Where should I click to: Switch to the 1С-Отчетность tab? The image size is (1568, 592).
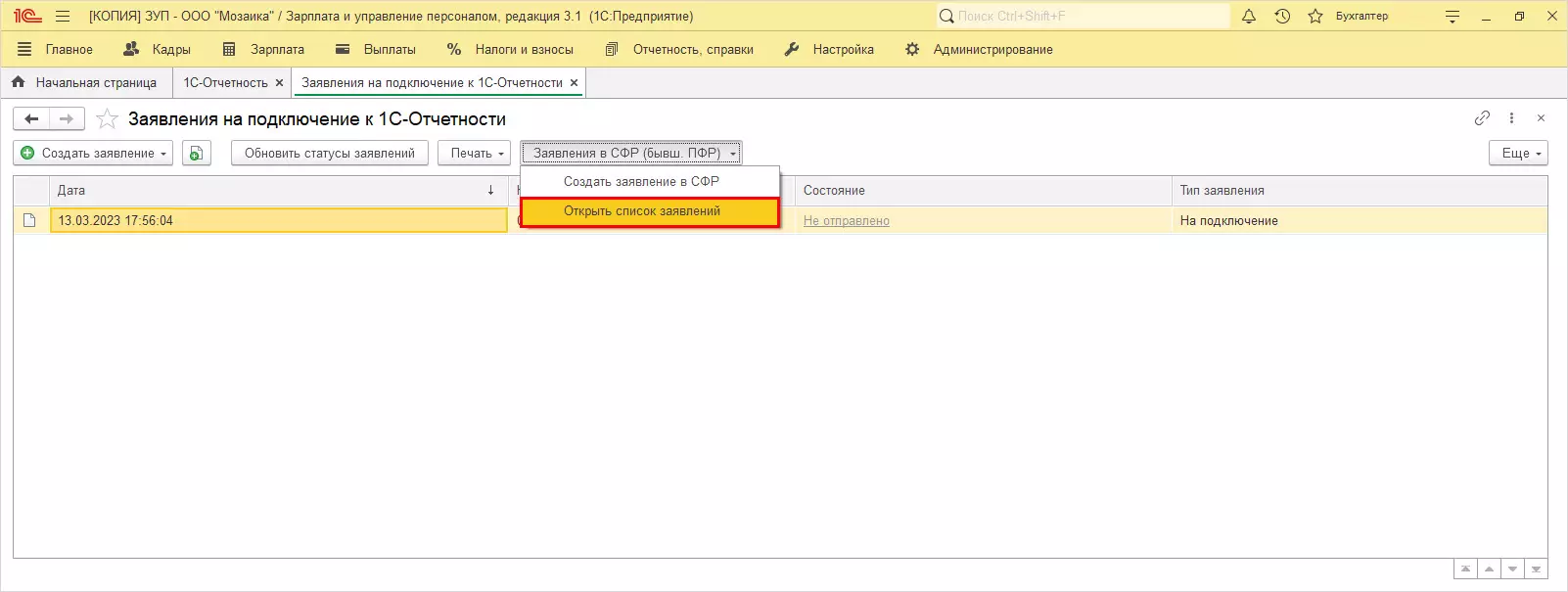pos(225,83)
